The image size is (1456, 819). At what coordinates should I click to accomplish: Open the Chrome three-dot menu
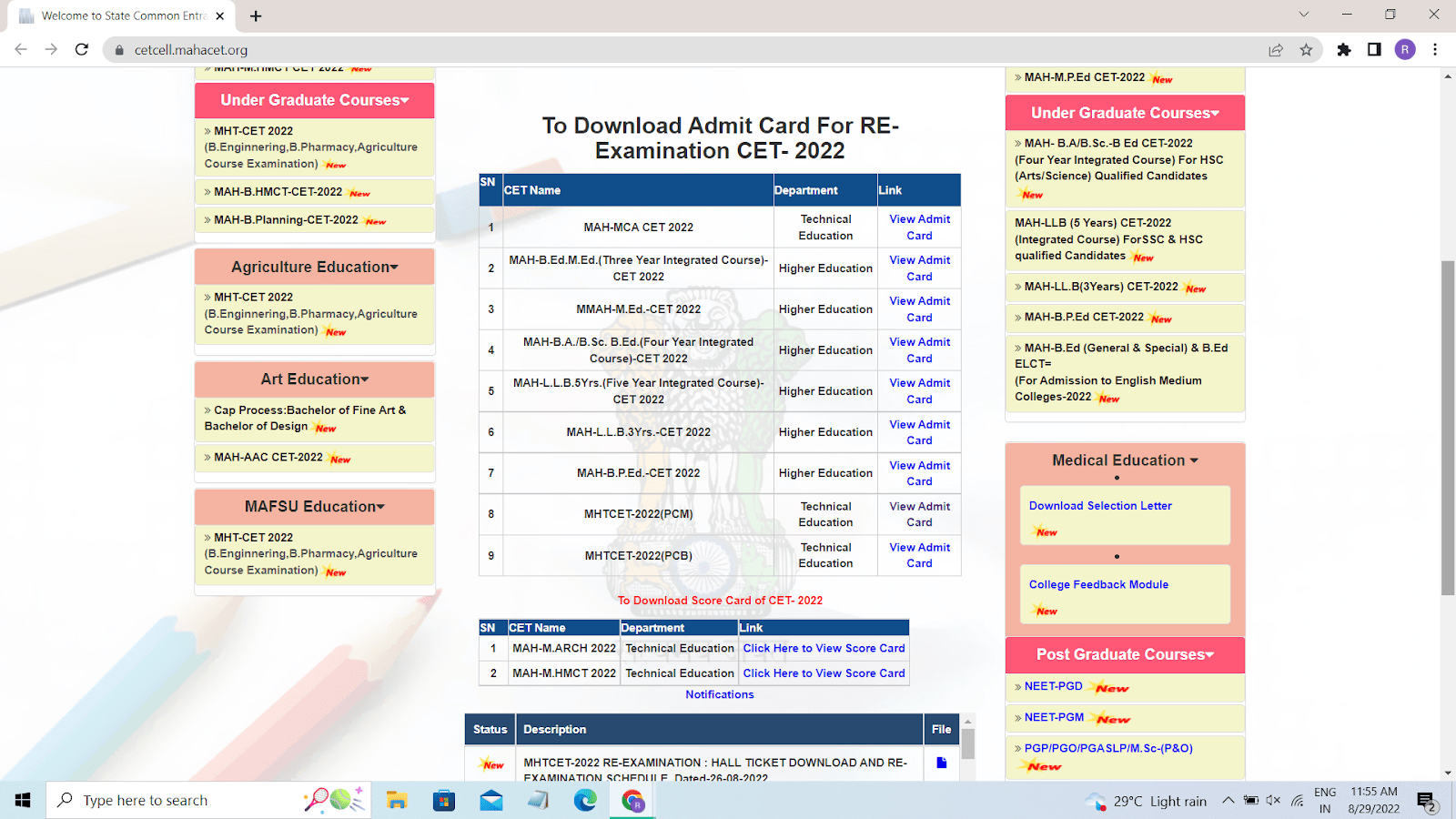tap(1435, 50)
